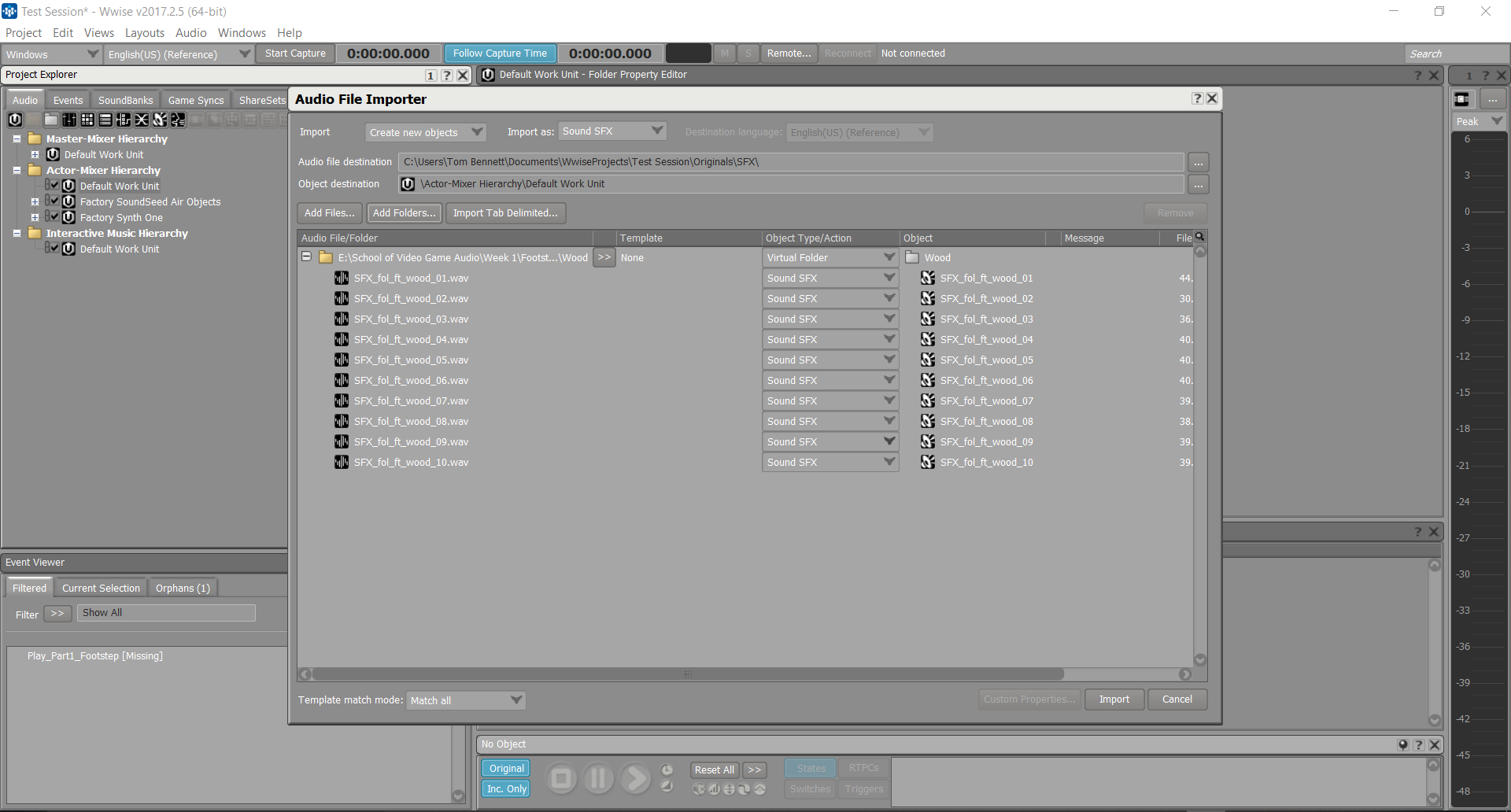
Task: Click the Start Capture button
Action: coord(295,54)
